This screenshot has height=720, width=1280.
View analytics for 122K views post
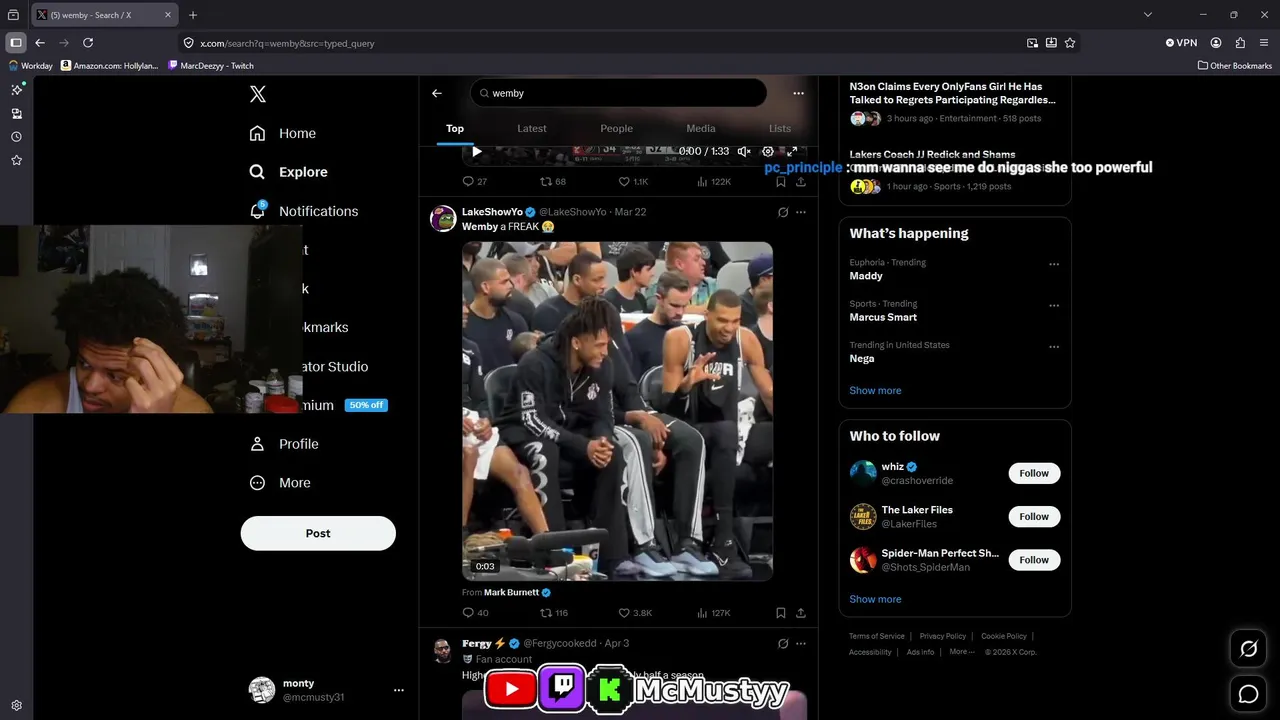pyautogui.click(x=714, y=182)
